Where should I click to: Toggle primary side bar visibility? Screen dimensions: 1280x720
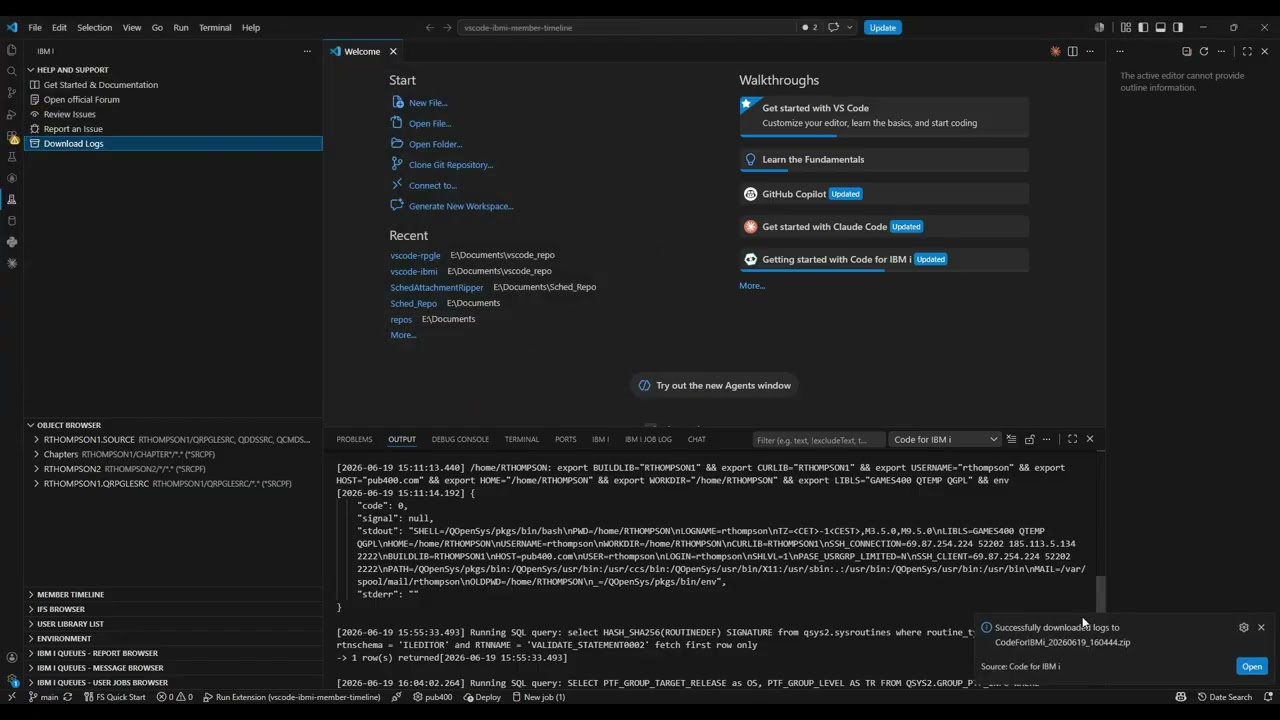(1143, 28)
